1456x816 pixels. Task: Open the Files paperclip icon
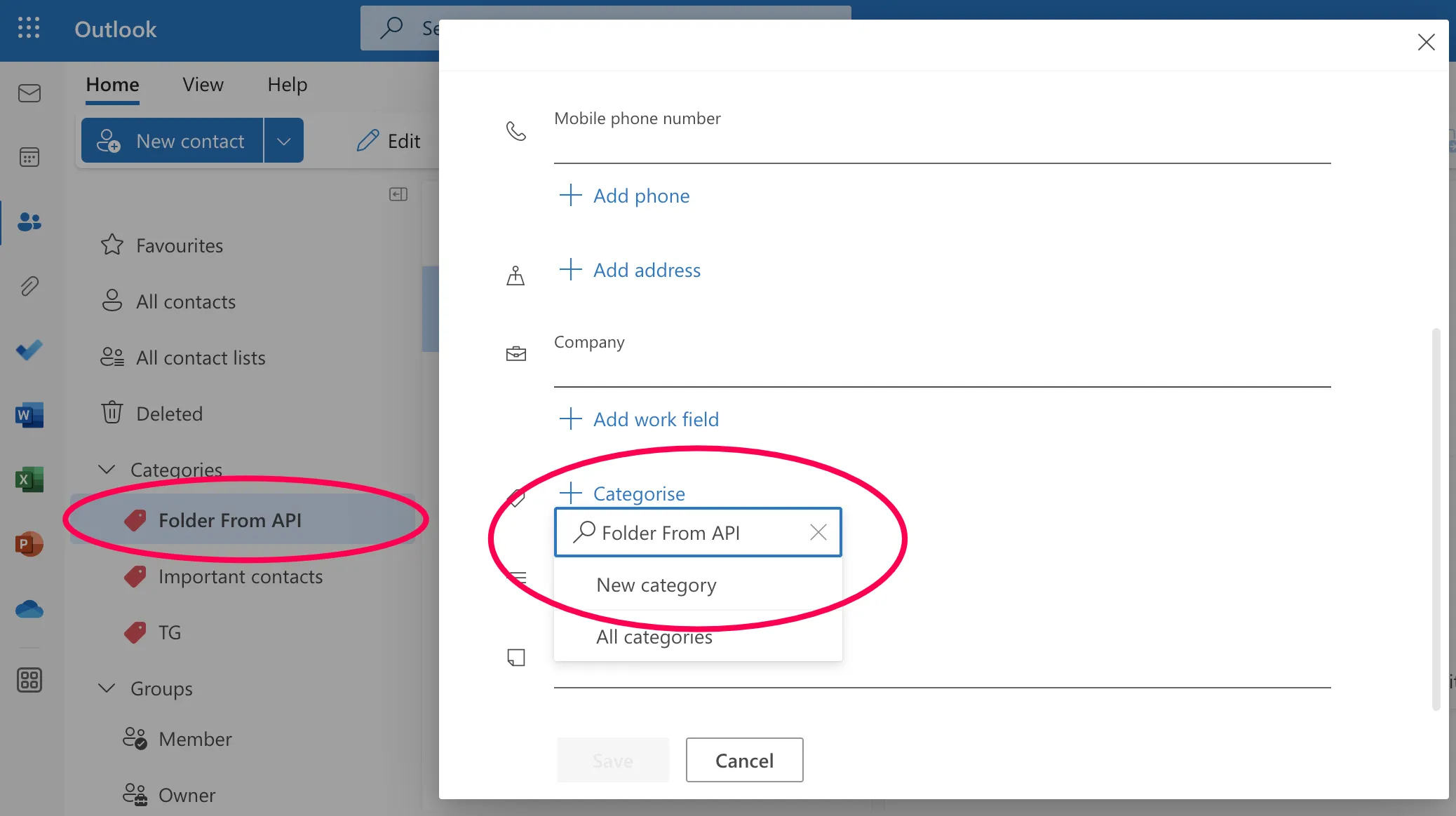[x=29, y=286]
